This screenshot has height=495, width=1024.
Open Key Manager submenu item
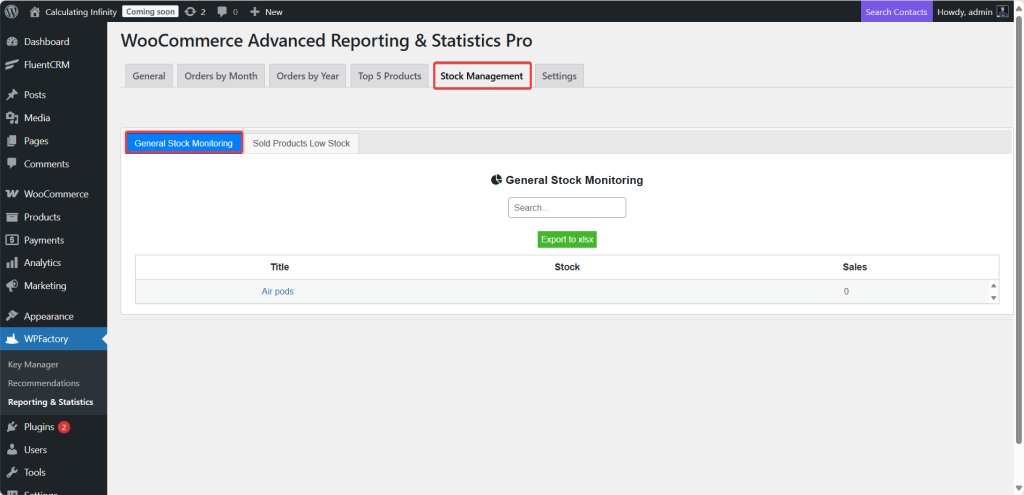point(33,364)
